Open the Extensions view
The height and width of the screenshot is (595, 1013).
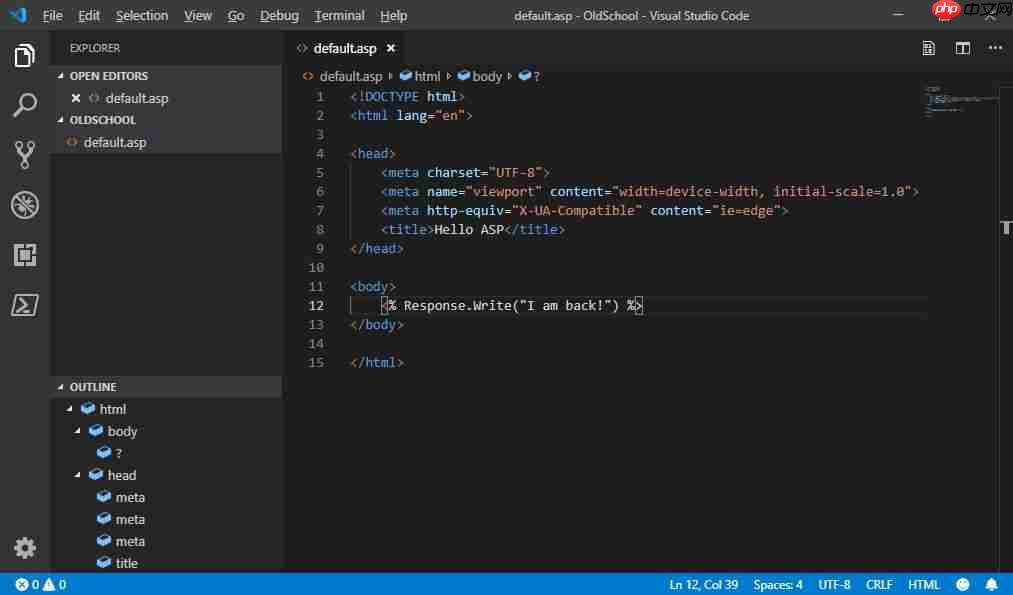(x=25, y=255)
